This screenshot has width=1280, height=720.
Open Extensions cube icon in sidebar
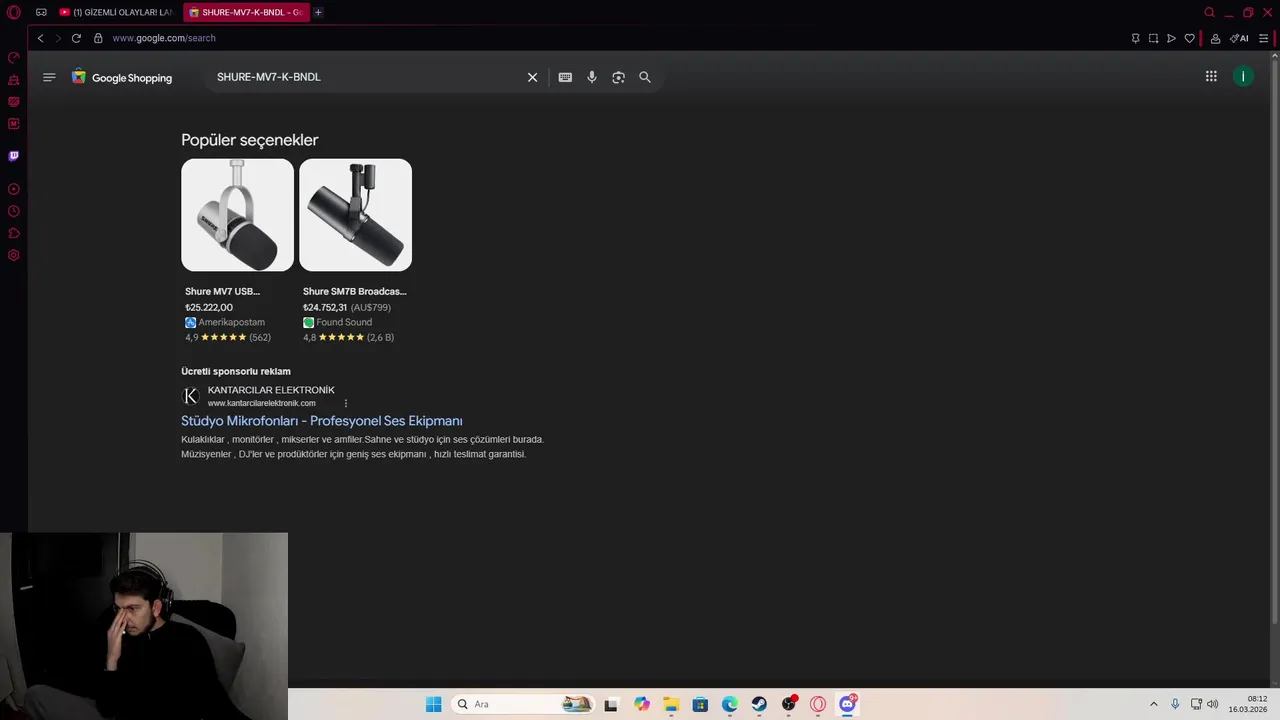pos(14,233)
